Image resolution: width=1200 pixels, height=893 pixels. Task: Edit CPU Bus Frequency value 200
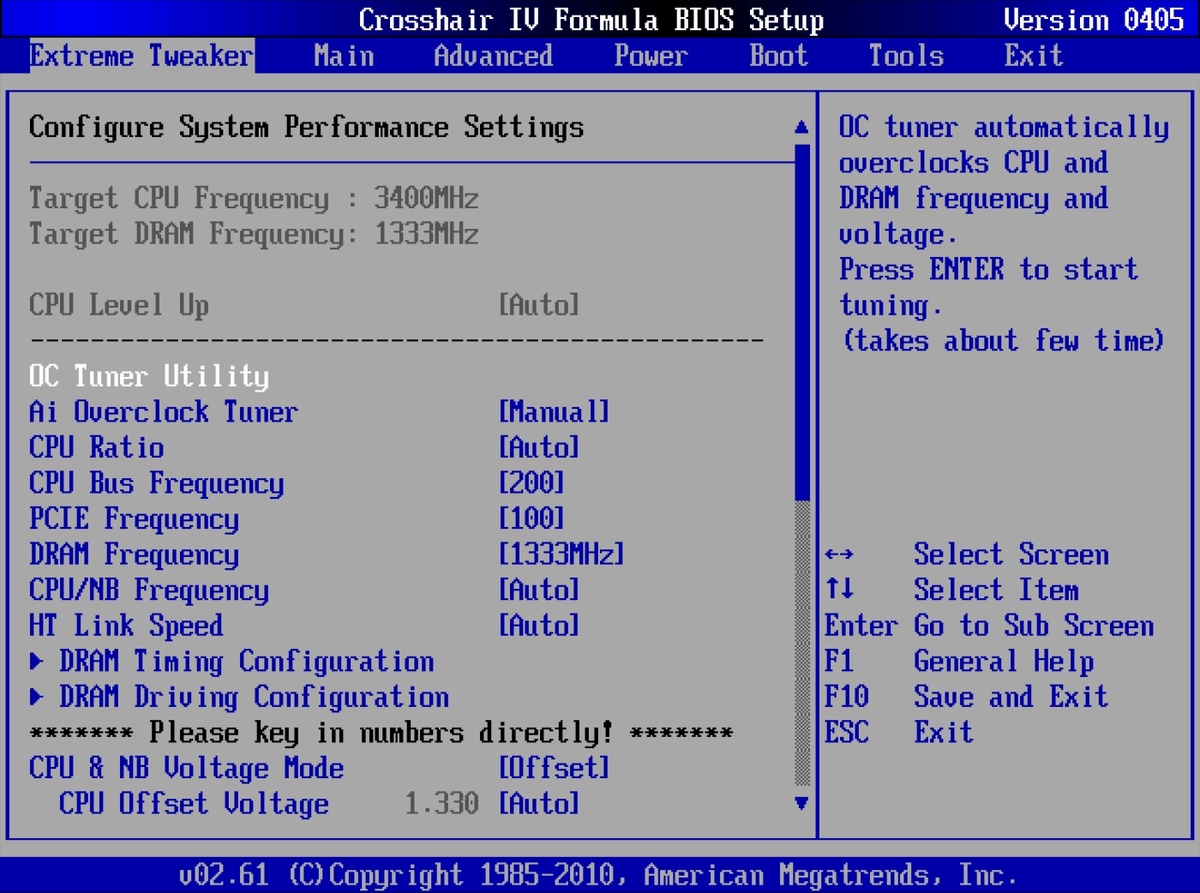click(x=531, y=484)
